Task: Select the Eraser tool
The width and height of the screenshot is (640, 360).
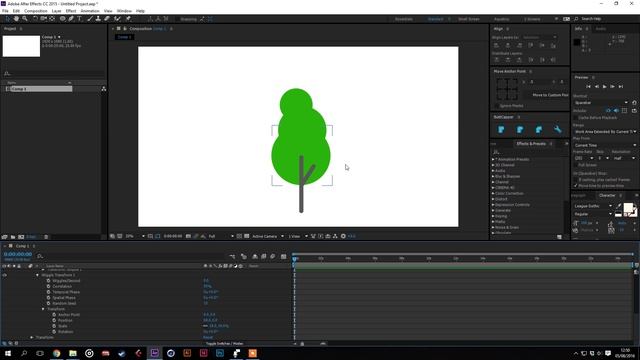Action: click(x=107, y=19)
